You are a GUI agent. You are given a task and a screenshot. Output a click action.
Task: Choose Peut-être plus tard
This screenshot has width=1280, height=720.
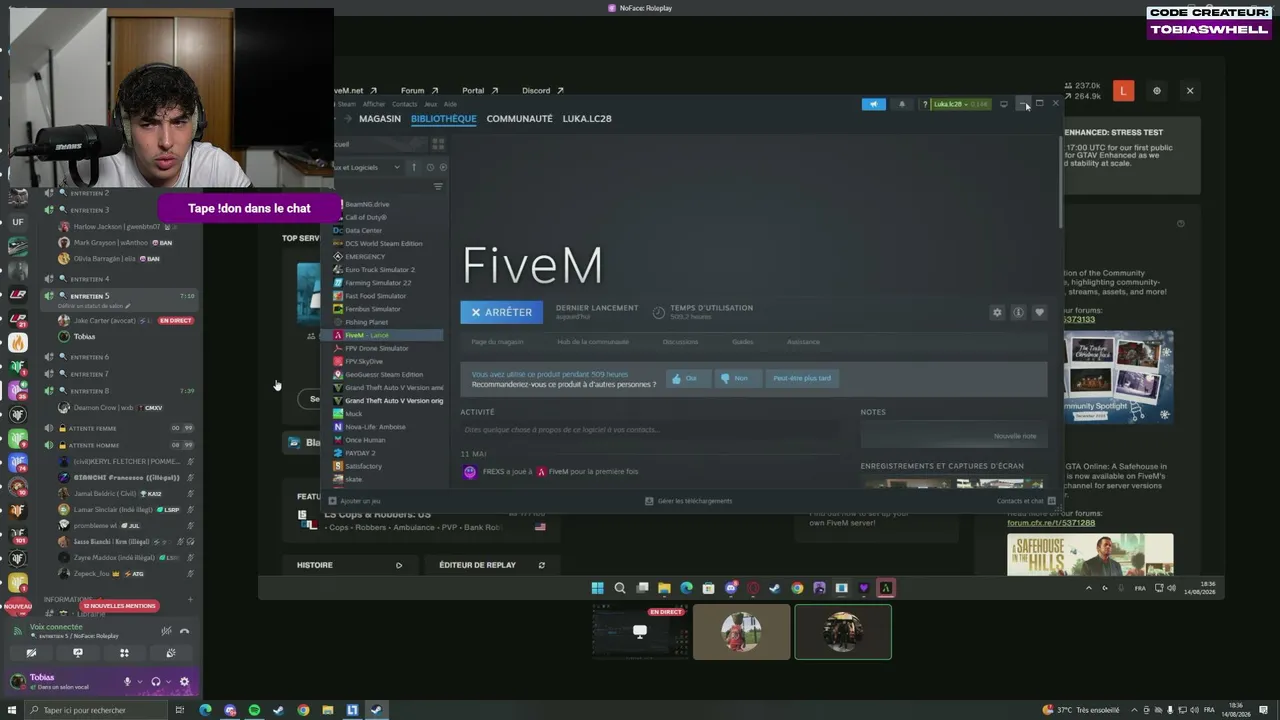point(802,378)
